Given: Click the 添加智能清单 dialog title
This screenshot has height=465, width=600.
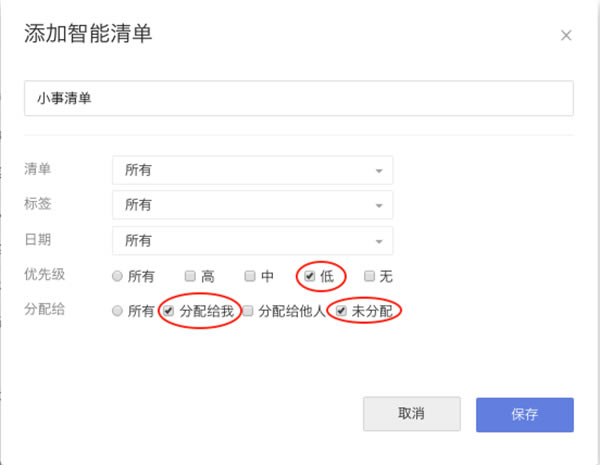Looking at the screenshot, I should pos(87,35).
